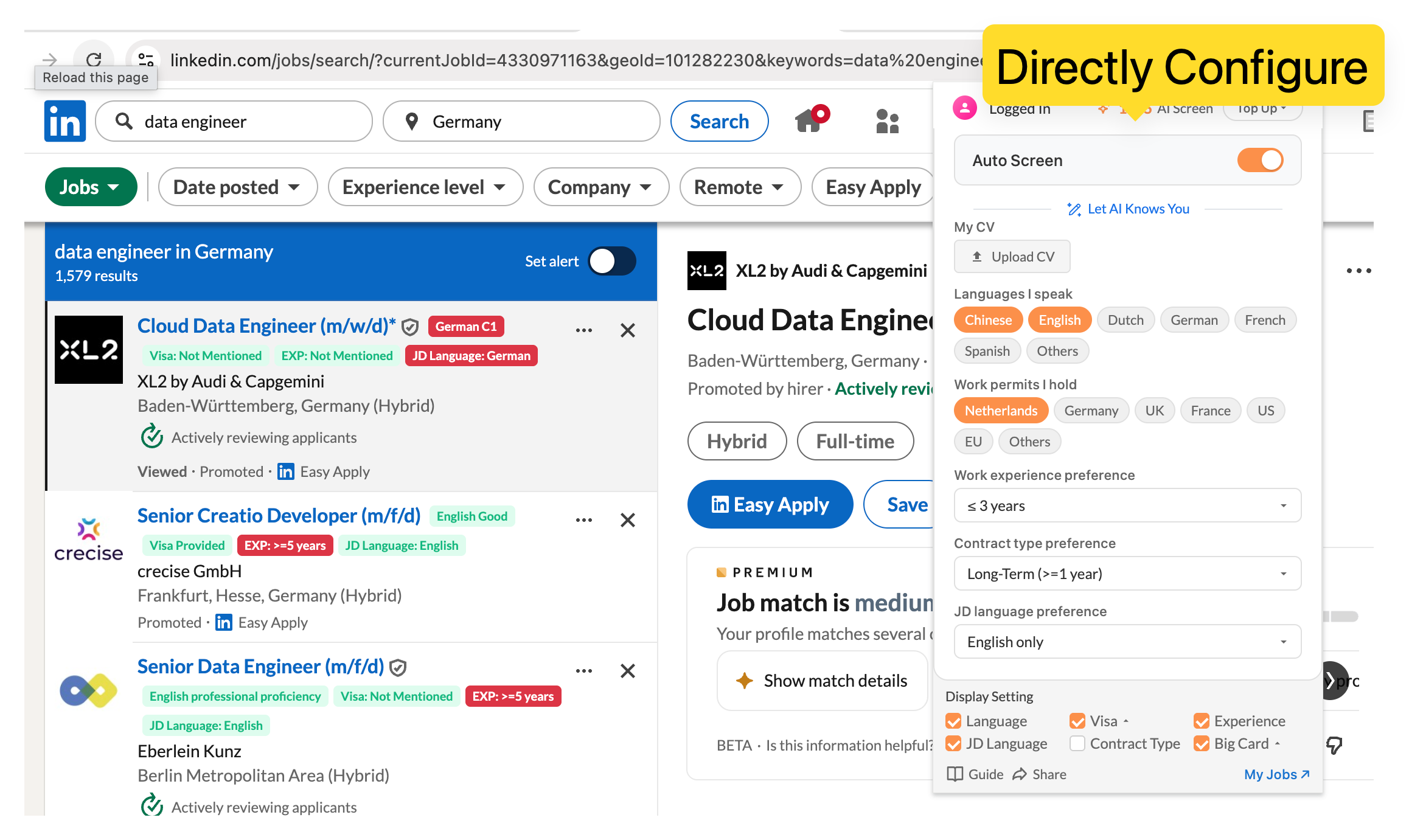Click the browser reload page icon

(94, 59)
